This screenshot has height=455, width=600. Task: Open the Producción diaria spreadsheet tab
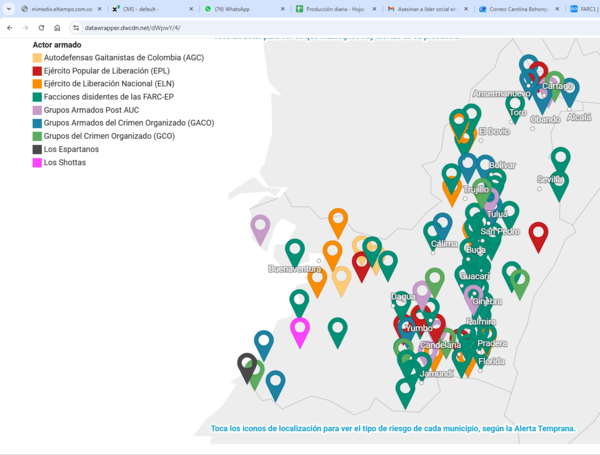pyautogui.click(x=334, y=9)
